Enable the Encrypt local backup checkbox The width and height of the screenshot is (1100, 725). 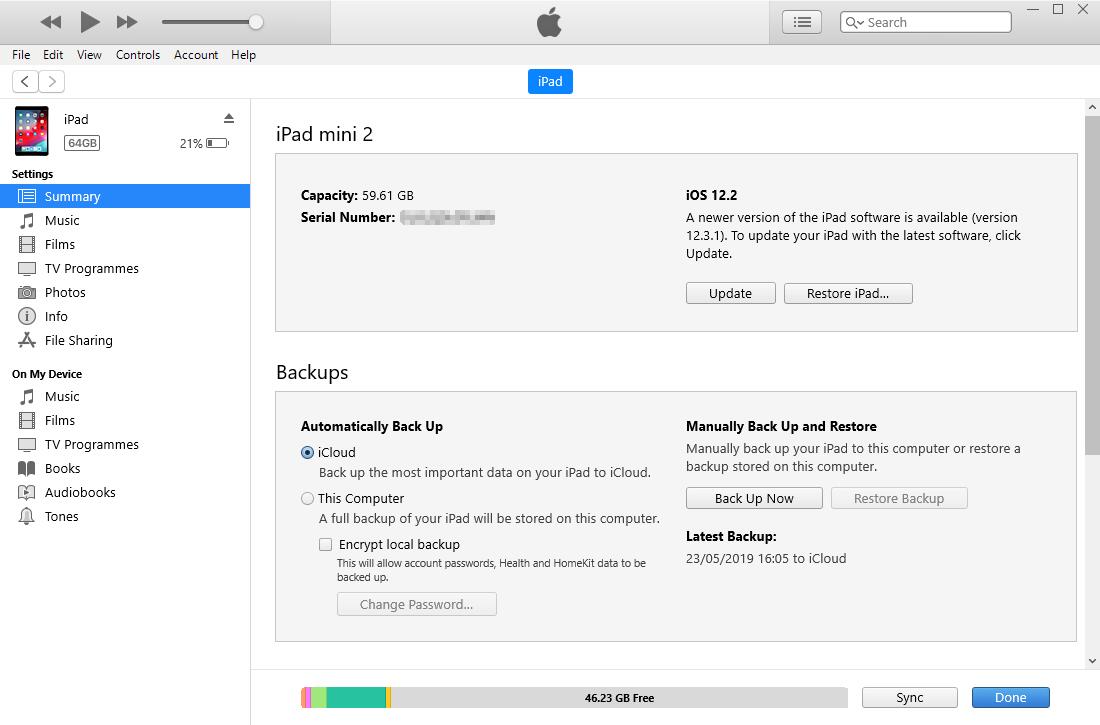pos(326,545)
